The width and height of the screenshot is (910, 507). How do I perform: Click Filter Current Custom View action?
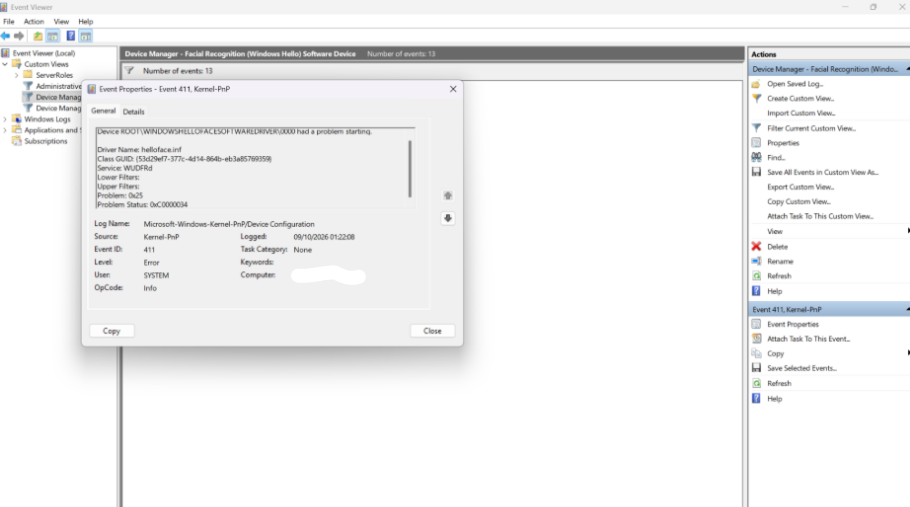pyautogui.click(x=811, y=128)
